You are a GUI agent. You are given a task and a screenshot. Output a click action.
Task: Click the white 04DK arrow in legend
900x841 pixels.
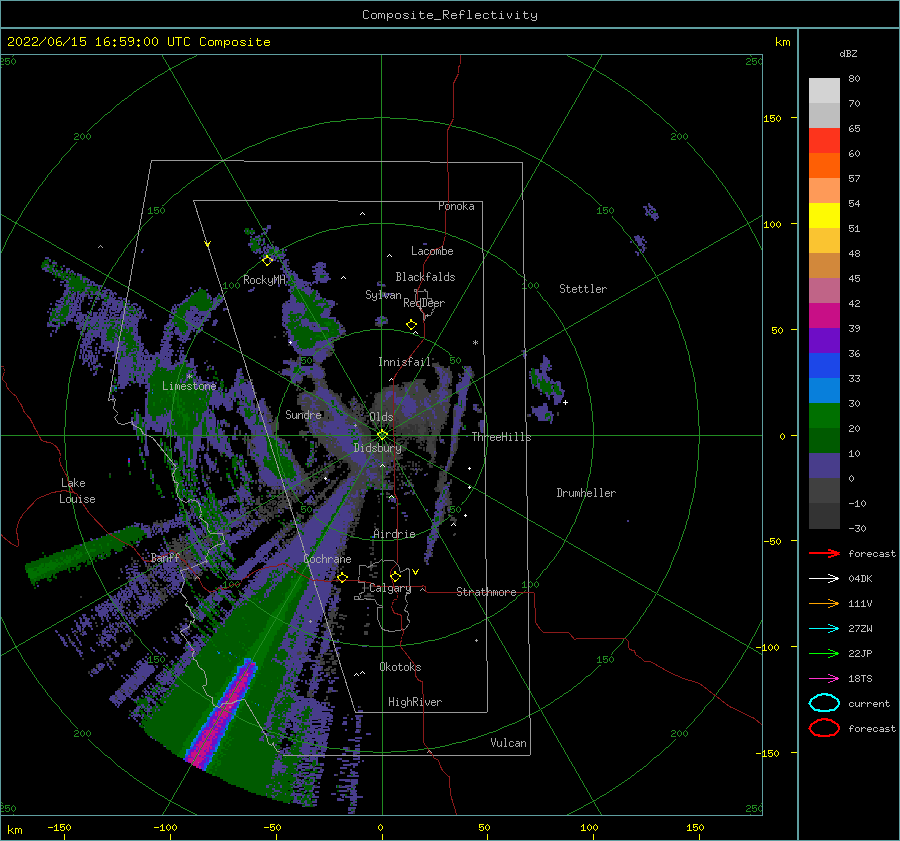[x=824, y=579]
